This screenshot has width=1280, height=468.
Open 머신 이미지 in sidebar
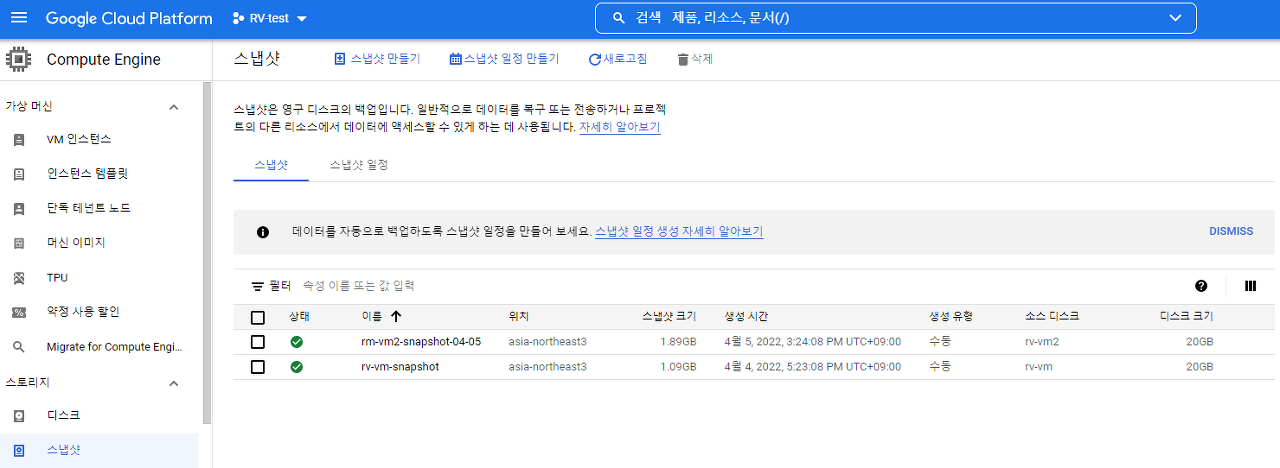click(x=75, y=243)
